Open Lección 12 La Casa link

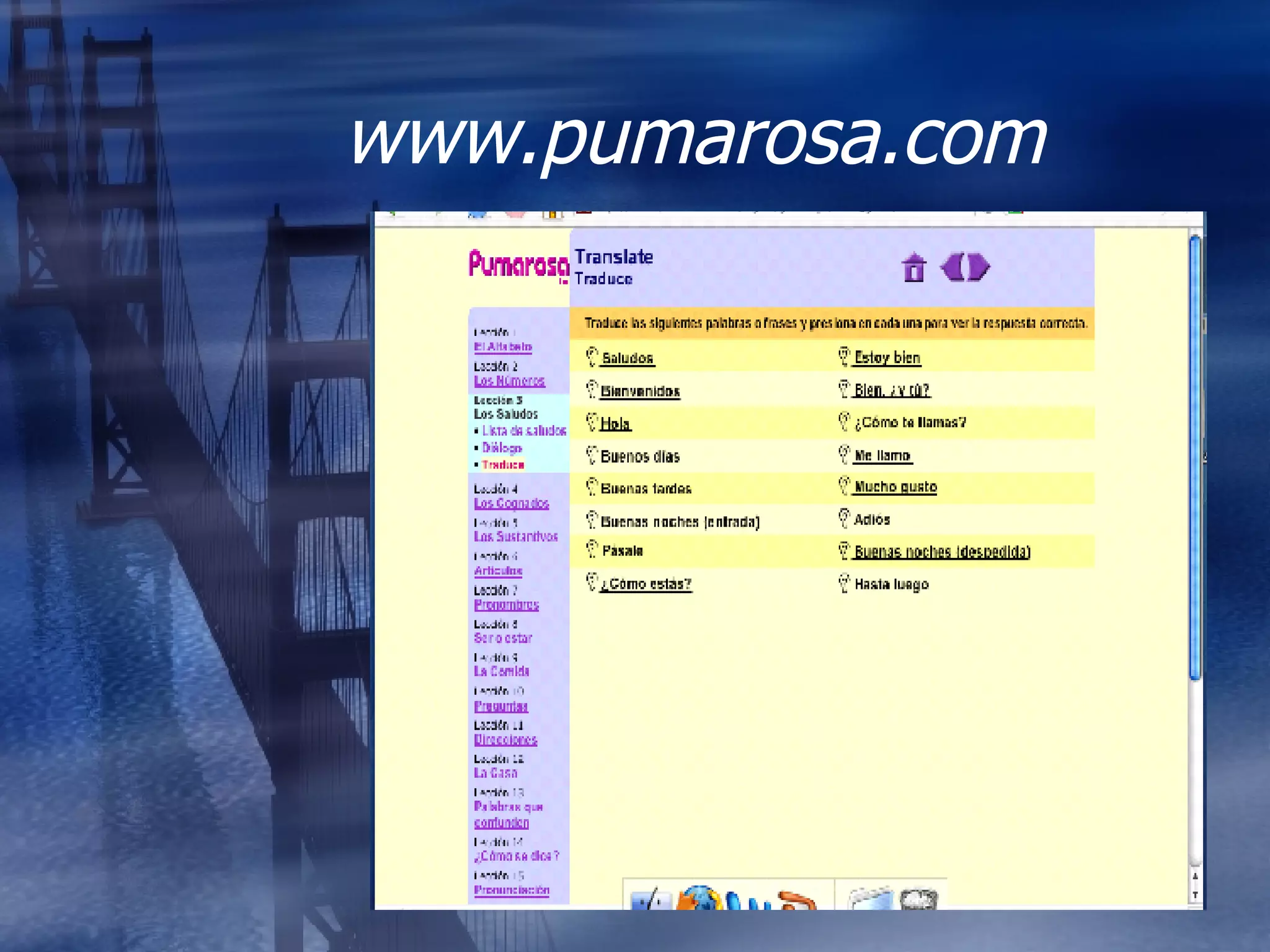(495, 773)
